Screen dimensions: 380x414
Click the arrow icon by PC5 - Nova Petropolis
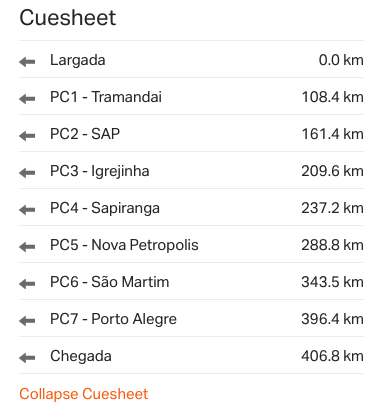[27, 247]
